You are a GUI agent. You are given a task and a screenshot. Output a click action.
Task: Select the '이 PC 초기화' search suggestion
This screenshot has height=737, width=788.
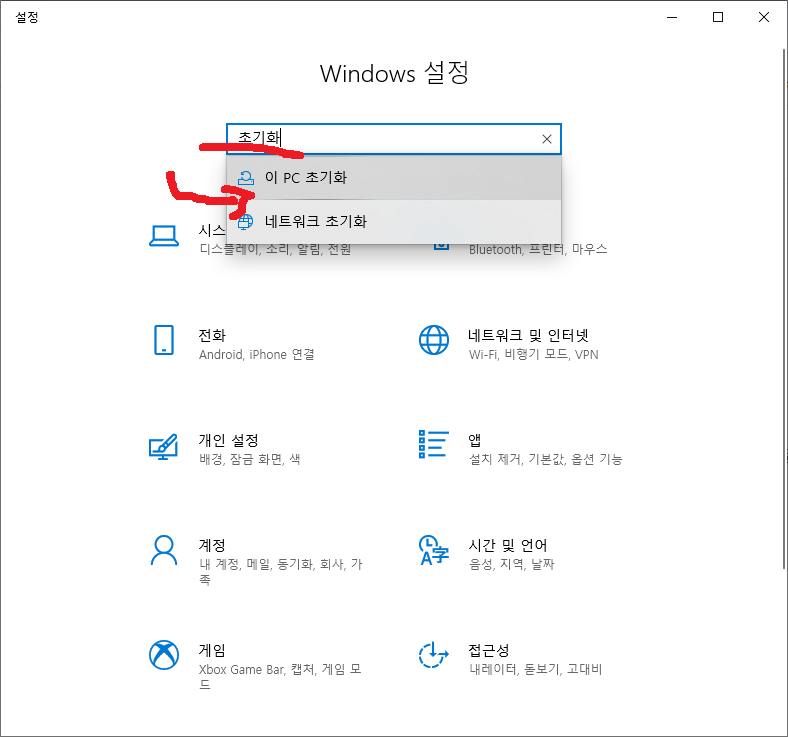tap(393, 178)
